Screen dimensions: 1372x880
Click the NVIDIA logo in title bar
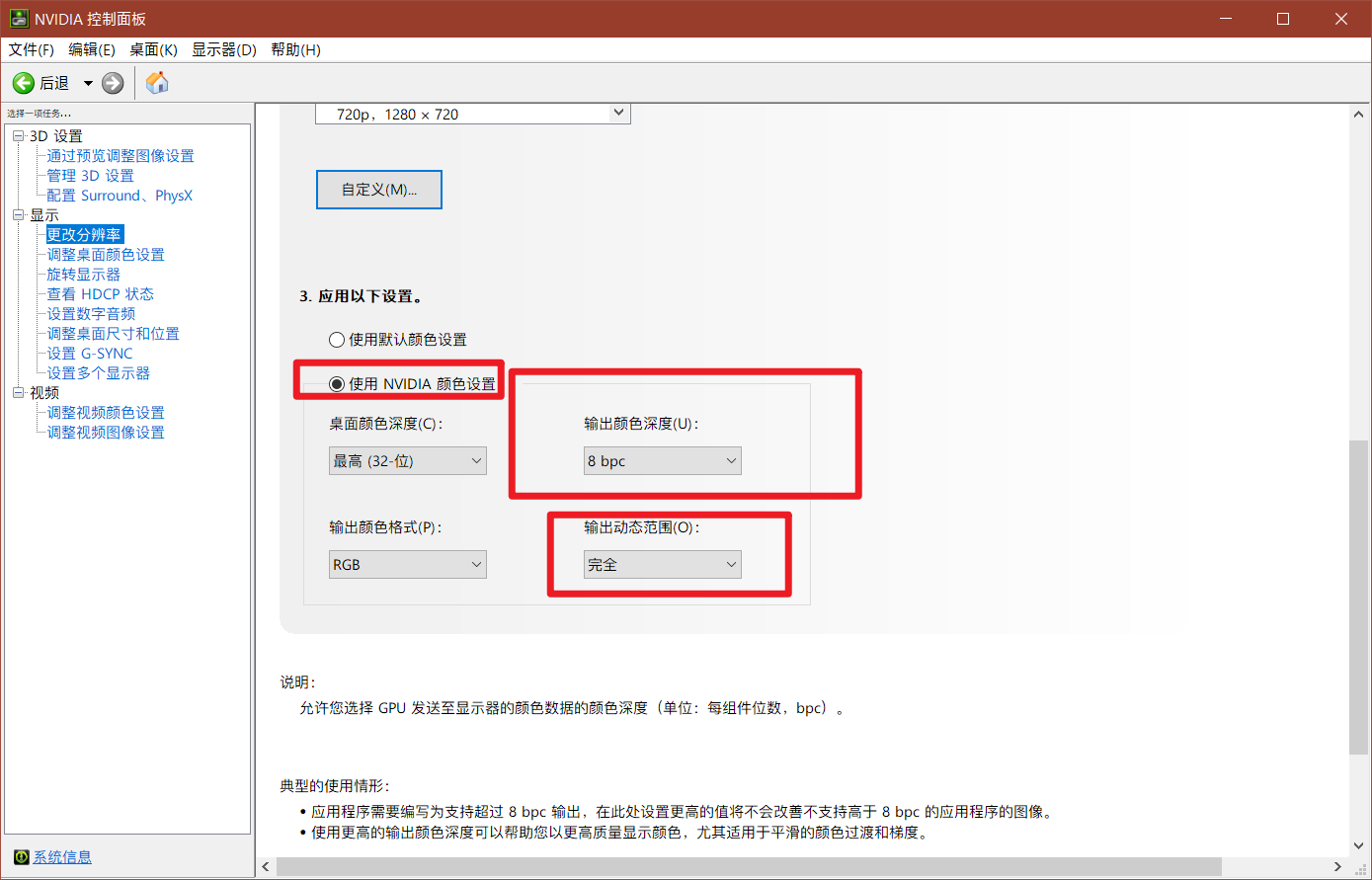pos(19,19)
